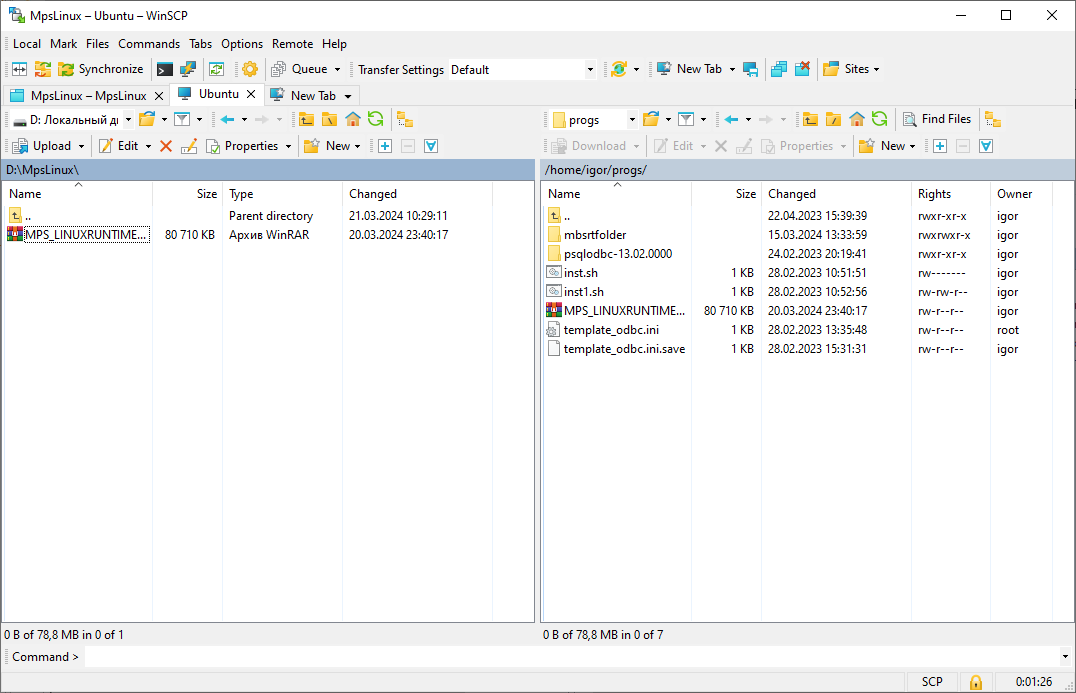Refresh the remote panel
The height and width of the screenshot is (693, 1076).
pos(880,119)
